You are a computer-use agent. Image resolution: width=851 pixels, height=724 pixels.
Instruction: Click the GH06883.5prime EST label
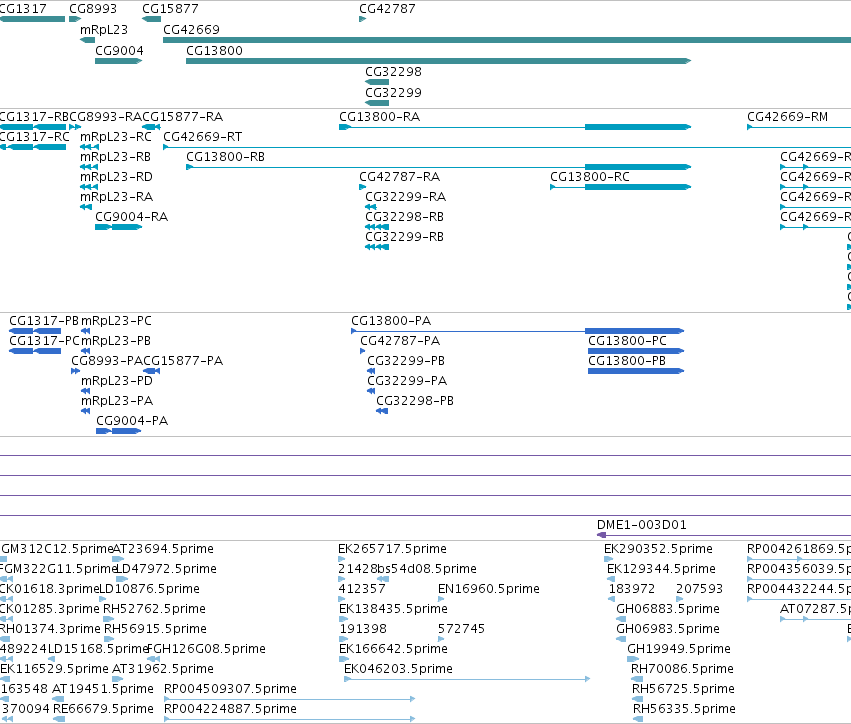tap(668, 609)
